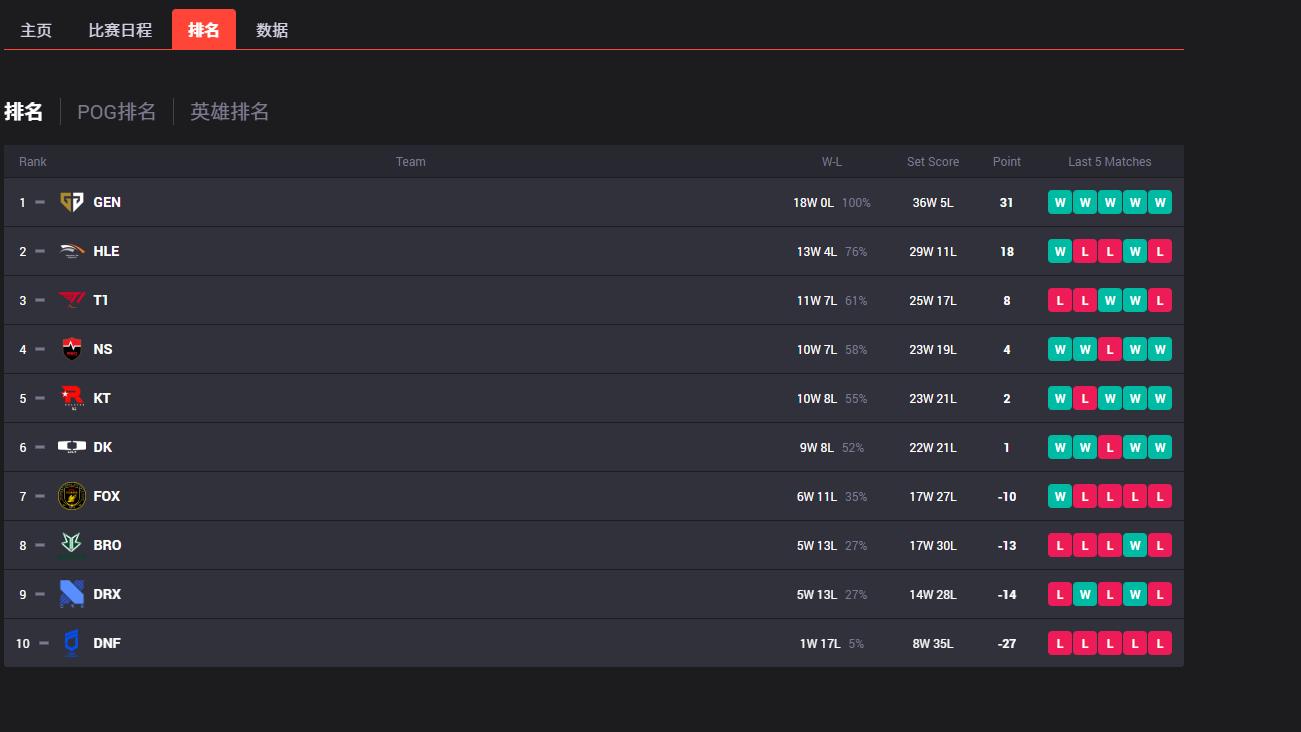Viewport: 1301px width, 732px height.
Task: Select the DK team logo
Action: click(72, 447)
